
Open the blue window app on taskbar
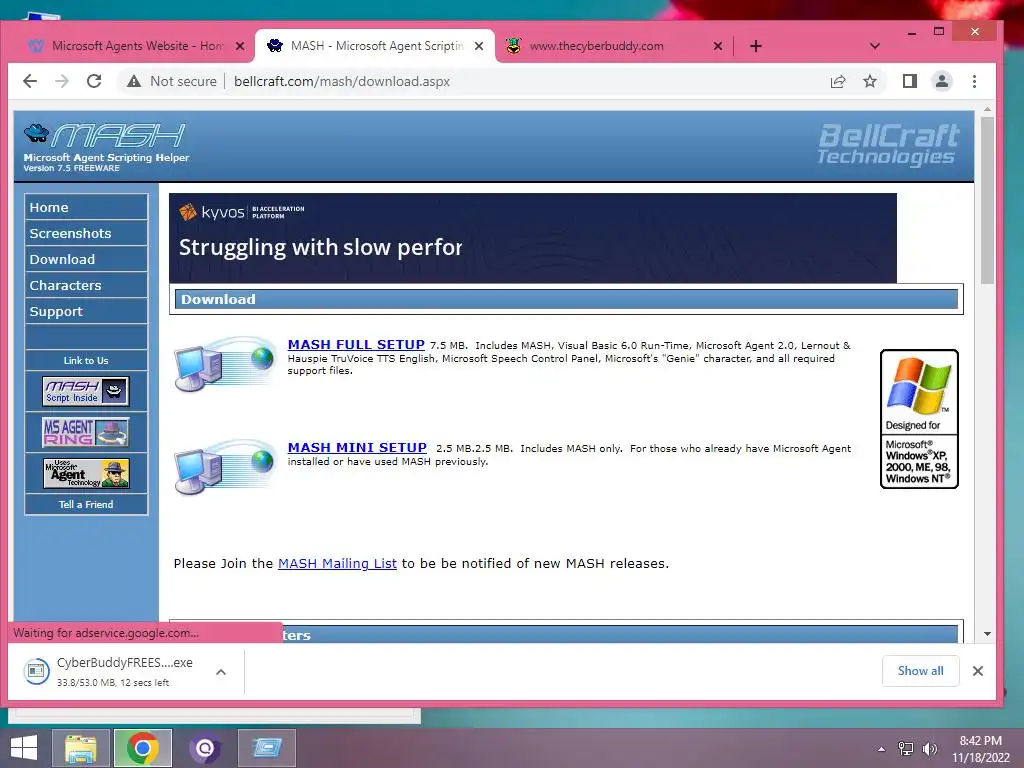(x=266, y=748)
